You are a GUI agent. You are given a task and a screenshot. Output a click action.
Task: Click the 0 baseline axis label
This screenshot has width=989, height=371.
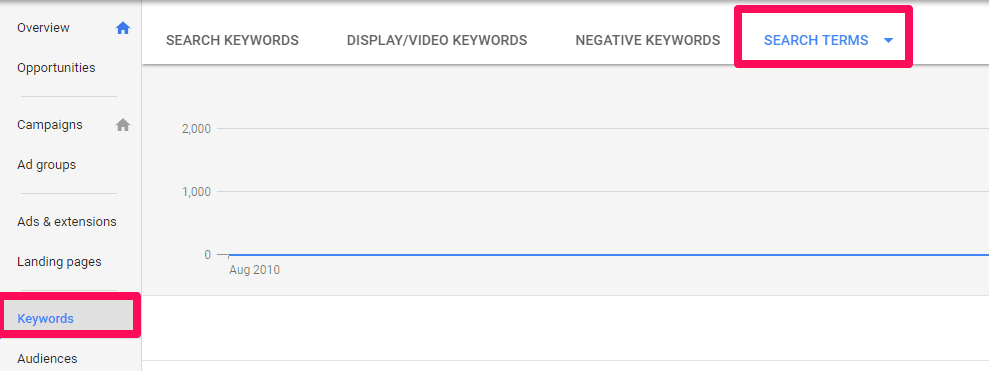point(208,255)
